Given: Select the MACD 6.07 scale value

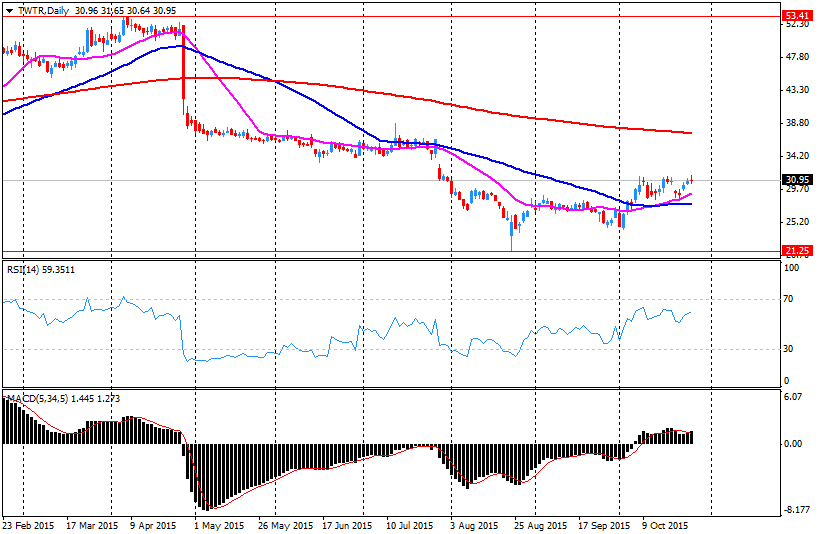Looking at the screenshot, I should tap(793, 397).
